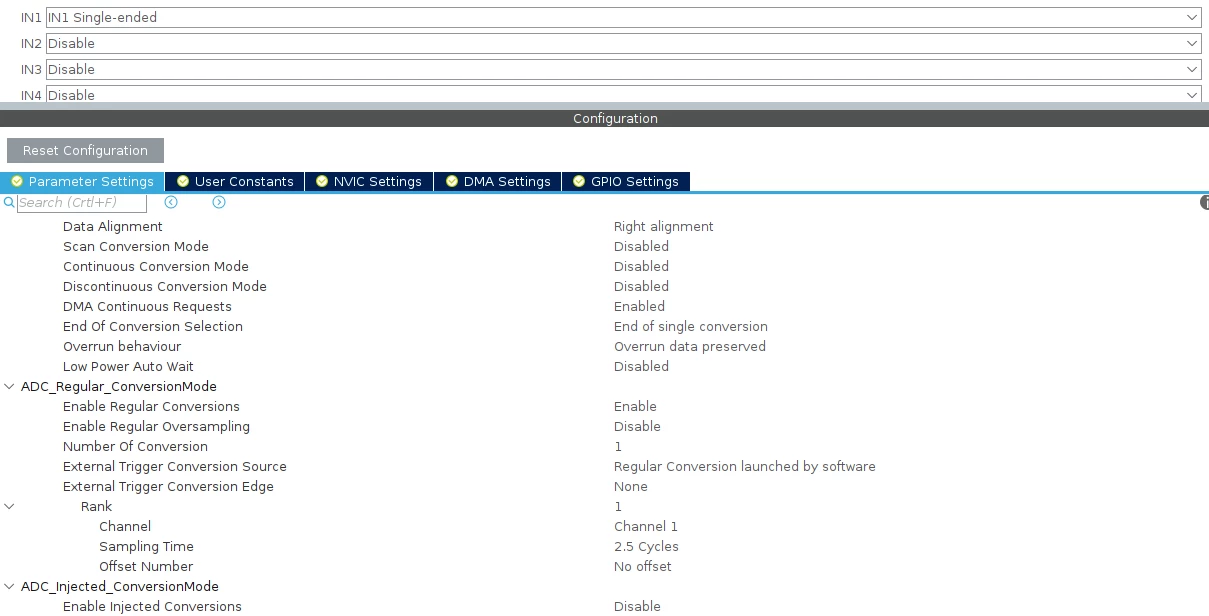Click the Overrun data preserved value
Image resolution: width=1209 pixels, height=616 pixels.
pyautogui.click(x=690, y=346)
